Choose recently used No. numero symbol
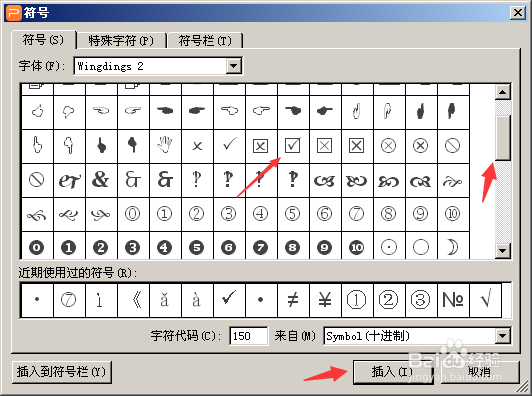The width and height of the screenshot is (532, 396). 453,300
